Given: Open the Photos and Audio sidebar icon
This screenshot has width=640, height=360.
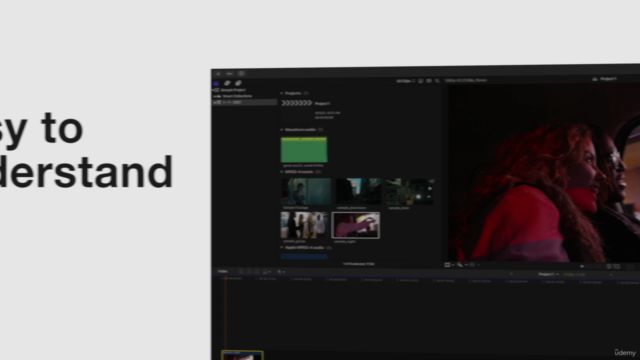Looking at the screenshot, I should click(227, 83).
